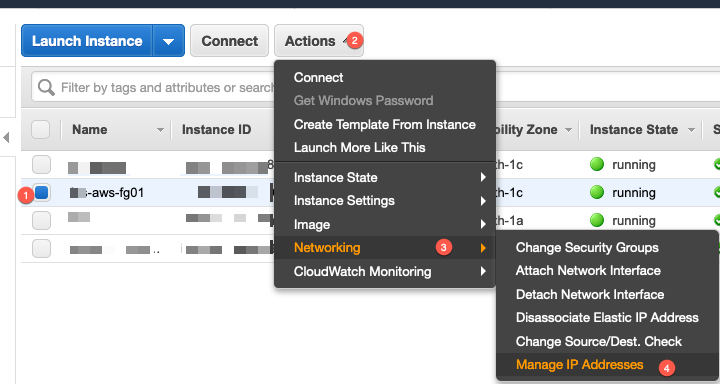The height and width of the screenshot is (384, 720).
Task: Expand the Image submenu
Action: (x=385, y=225)
